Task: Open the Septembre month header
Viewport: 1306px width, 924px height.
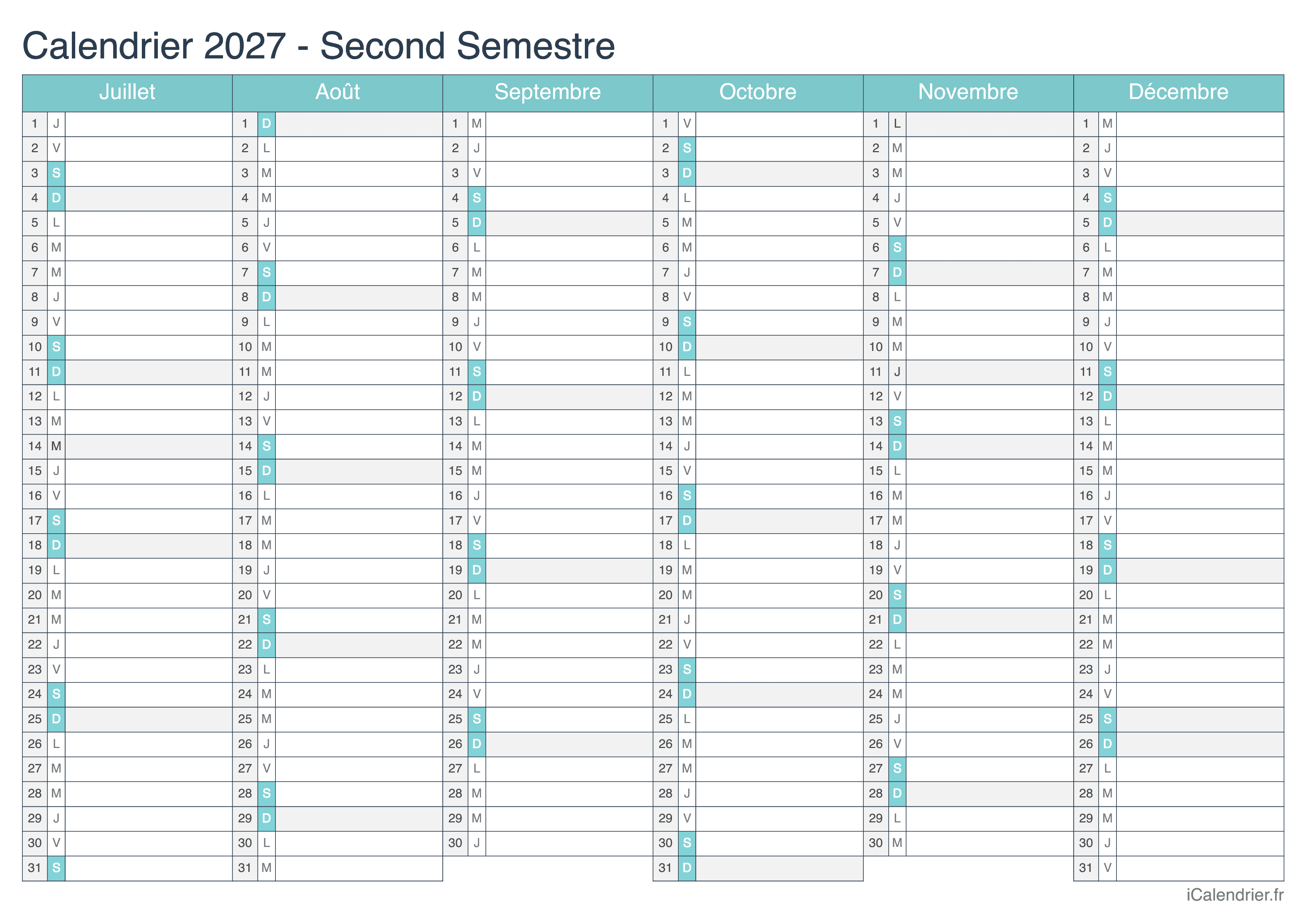Action: pyautogui.click(x=547, y=92)
